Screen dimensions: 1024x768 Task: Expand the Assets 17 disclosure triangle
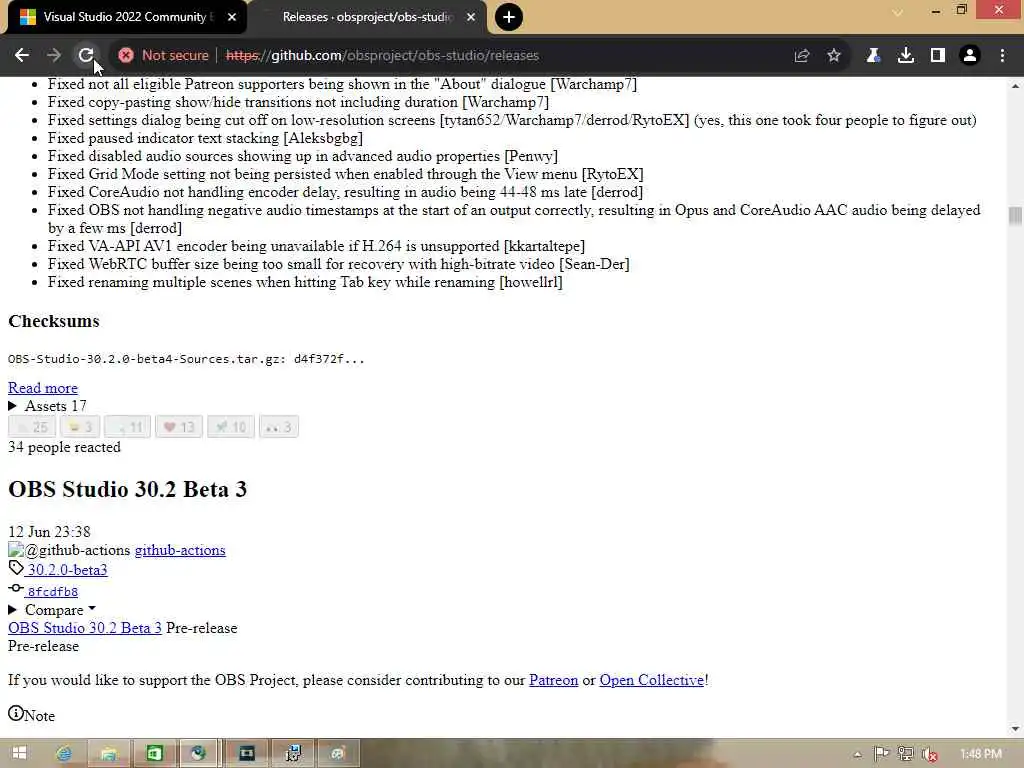coord(12,406)
